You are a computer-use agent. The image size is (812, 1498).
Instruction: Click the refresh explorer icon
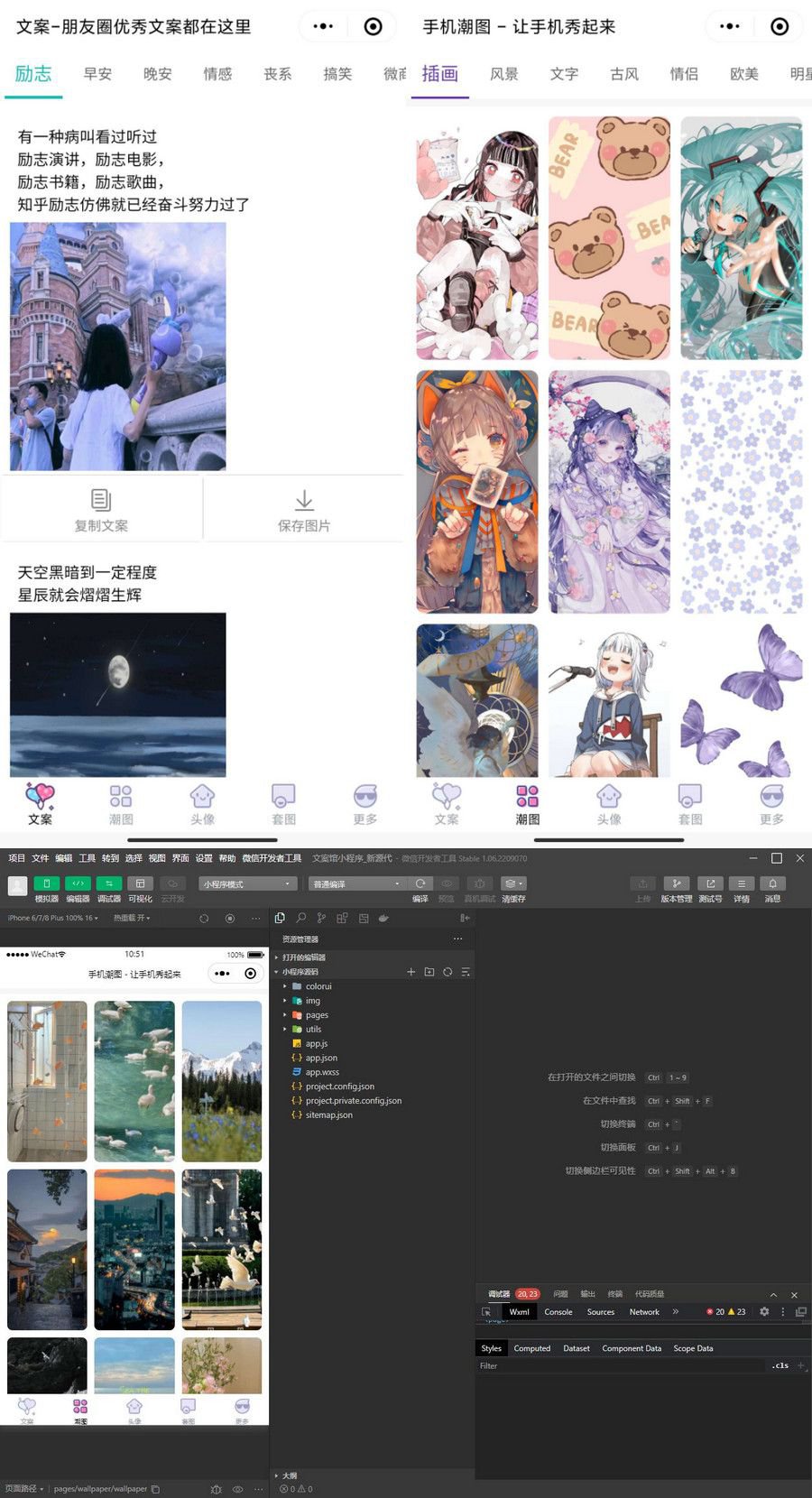click(448, 972)
